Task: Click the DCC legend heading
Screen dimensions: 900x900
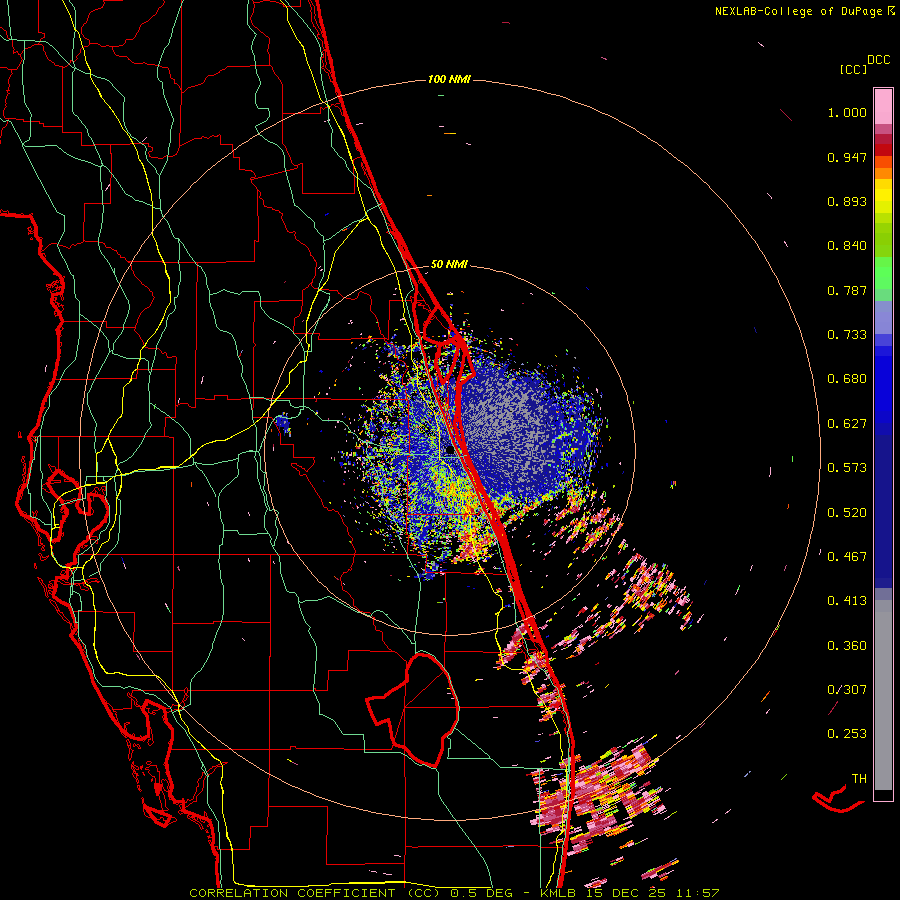Action: (x=879, y=60)
